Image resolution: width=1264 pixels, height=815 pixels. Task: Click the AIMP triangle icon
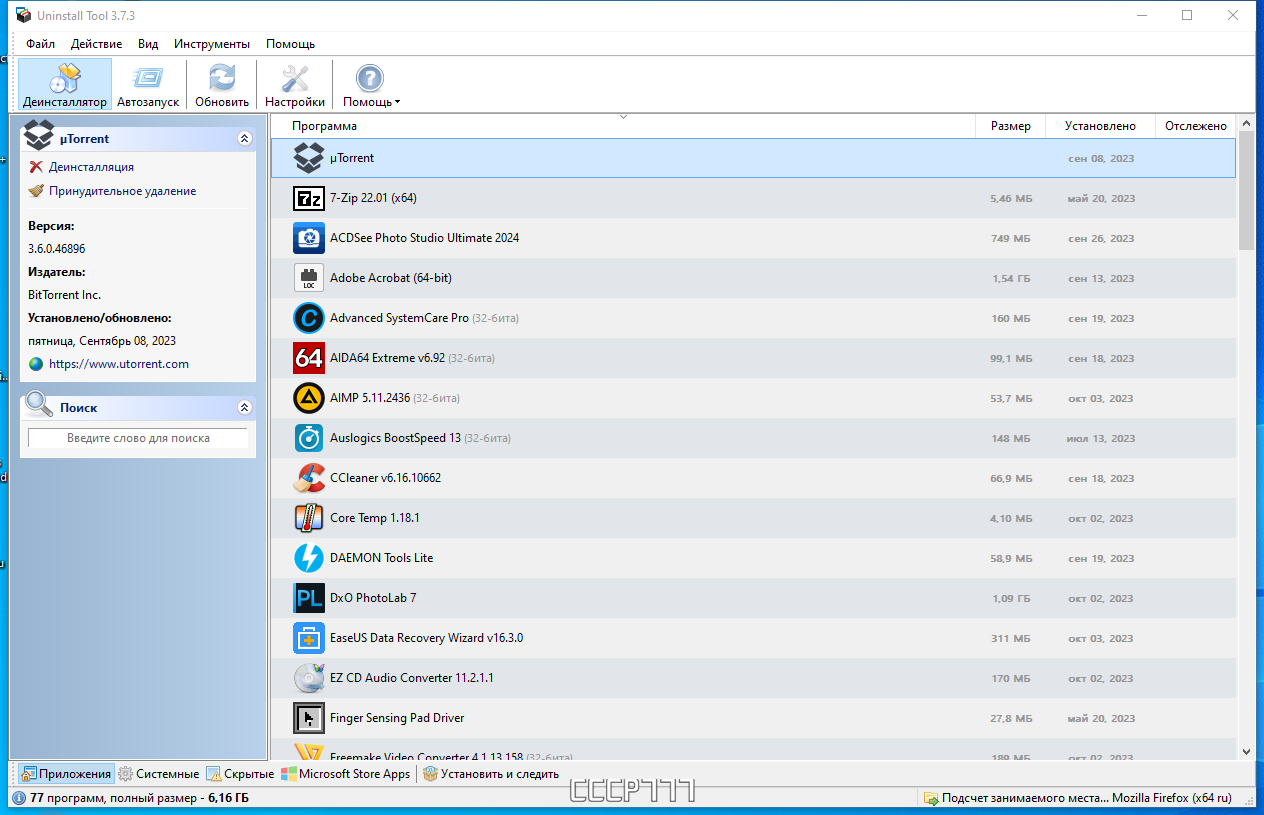(308, 397)
